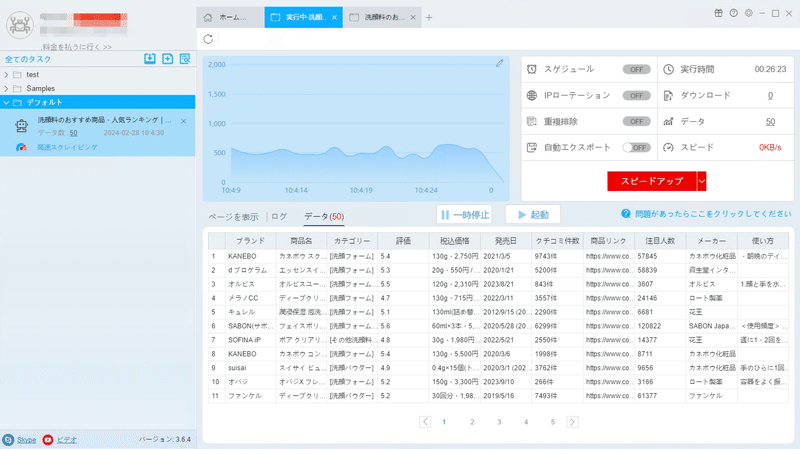Click the IP rotation globe icon
This screenshot has width=800, height=449.
point(532,95)
